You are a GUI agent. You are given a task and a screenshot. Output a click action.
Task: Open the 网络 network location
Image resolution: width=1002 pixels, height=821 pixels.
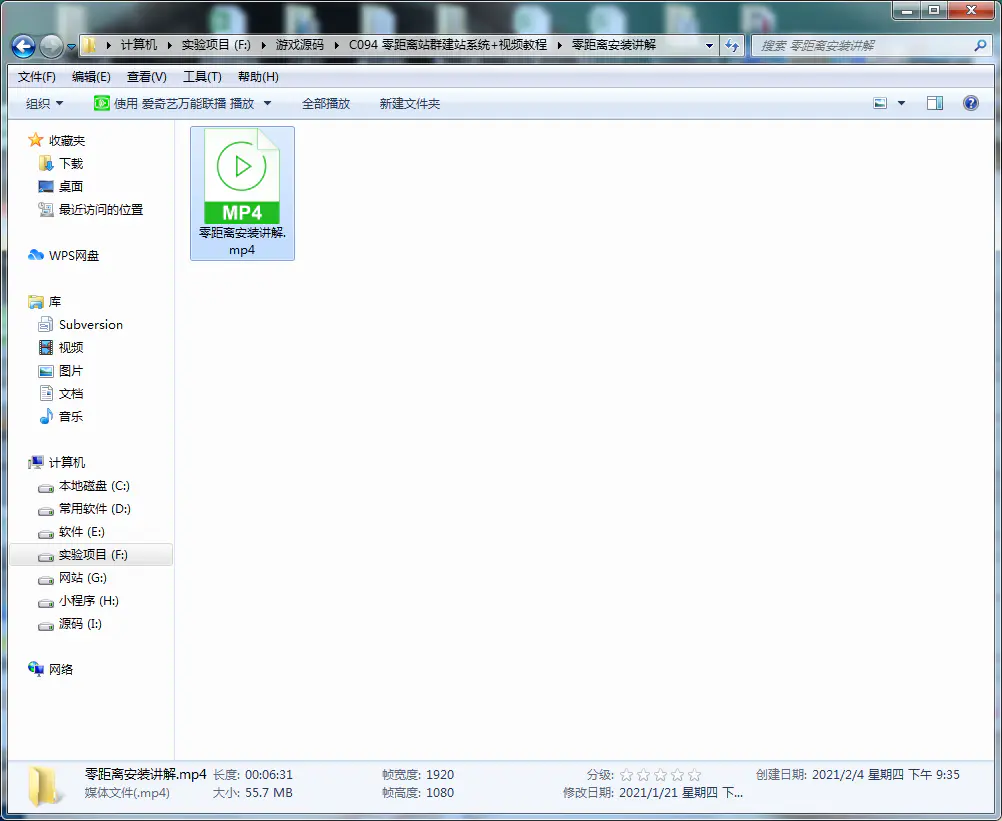click(60, 670)
